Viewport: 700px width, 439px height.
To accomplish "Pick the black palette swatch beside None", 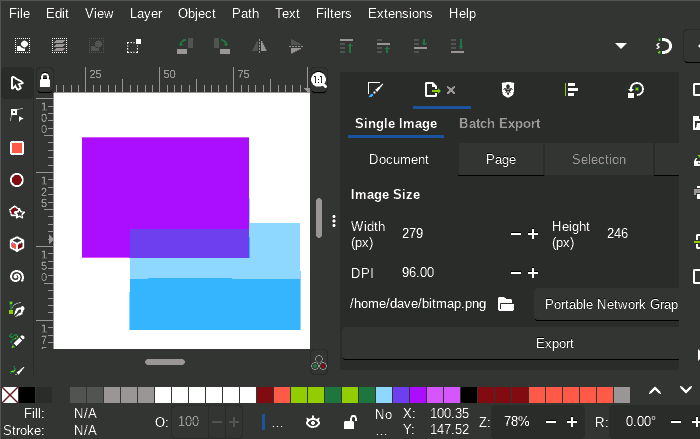I will point(27,395).
